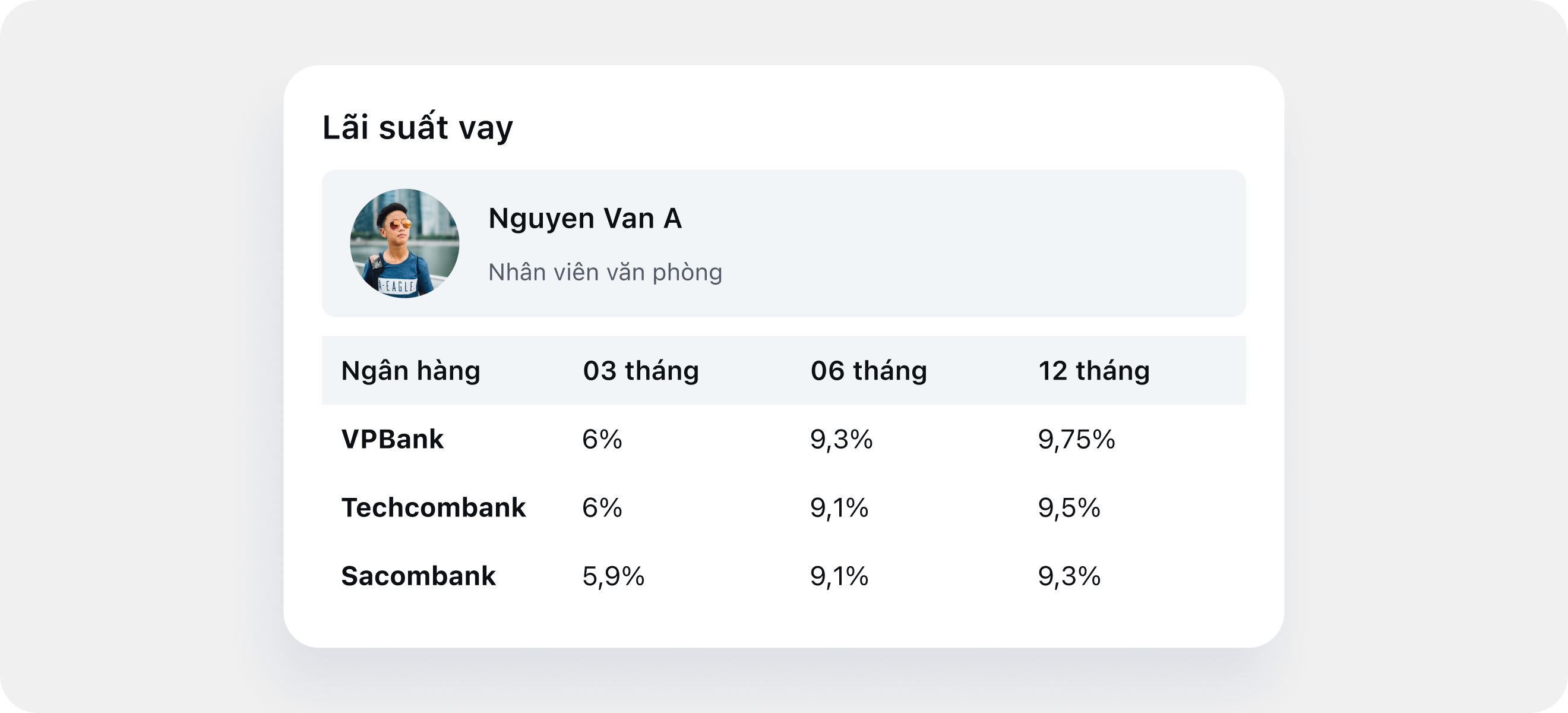The height and width of the screenshot is (713, 1568).
Task: Click the Techcombank row label
Action: coord(434,508)
